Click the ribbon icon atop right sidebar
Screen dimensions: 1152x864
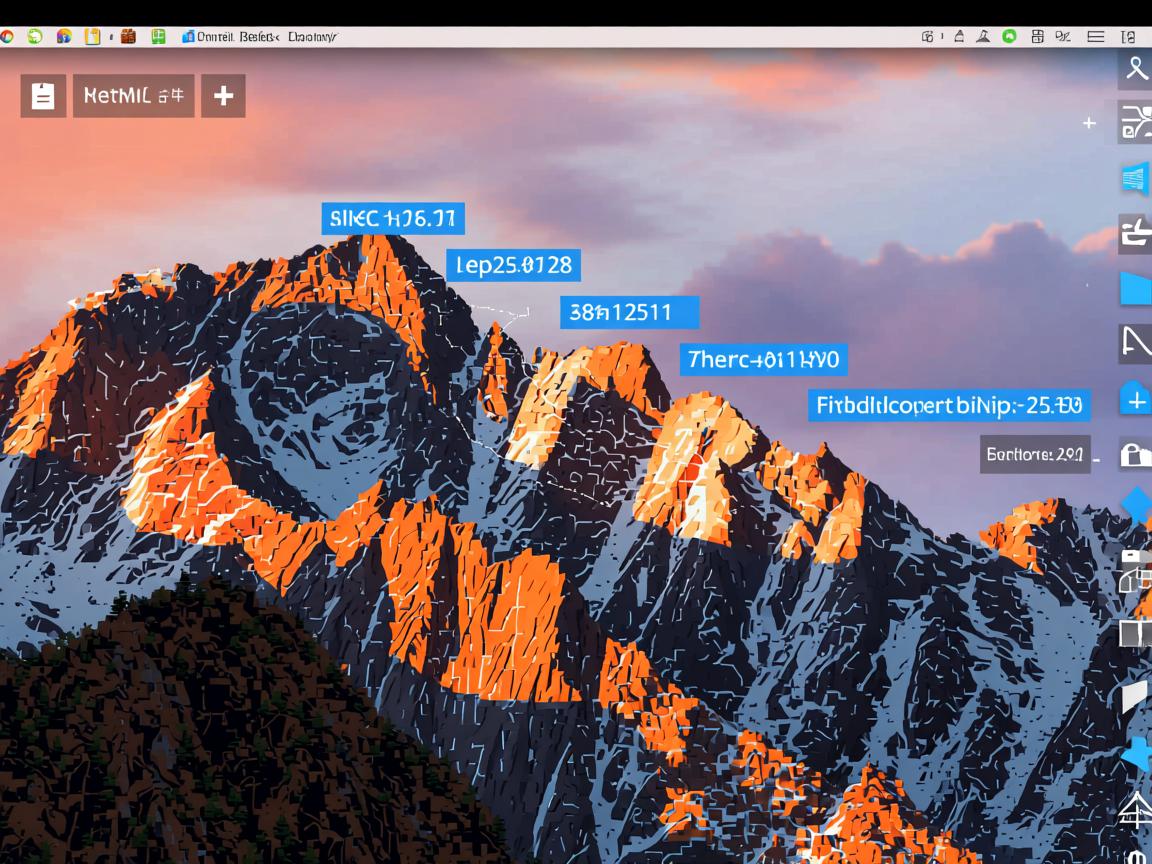click(x=1136, y=69)
